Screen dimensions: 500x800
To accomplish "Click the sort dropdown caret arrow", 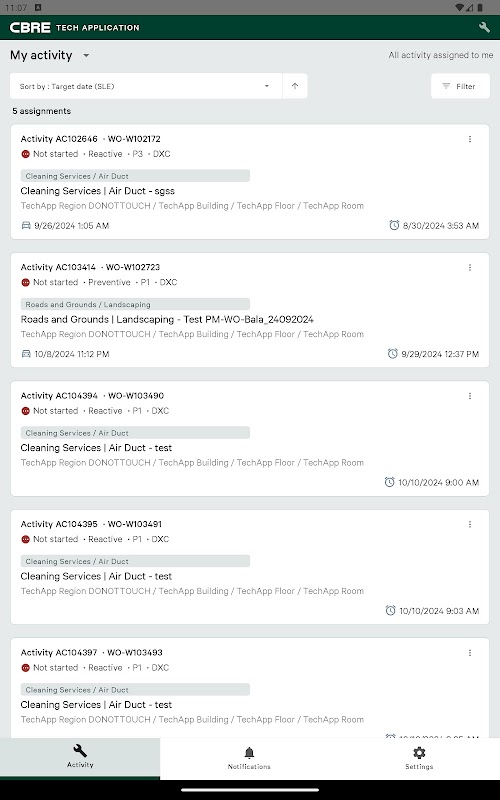I will tap(266, 86).
